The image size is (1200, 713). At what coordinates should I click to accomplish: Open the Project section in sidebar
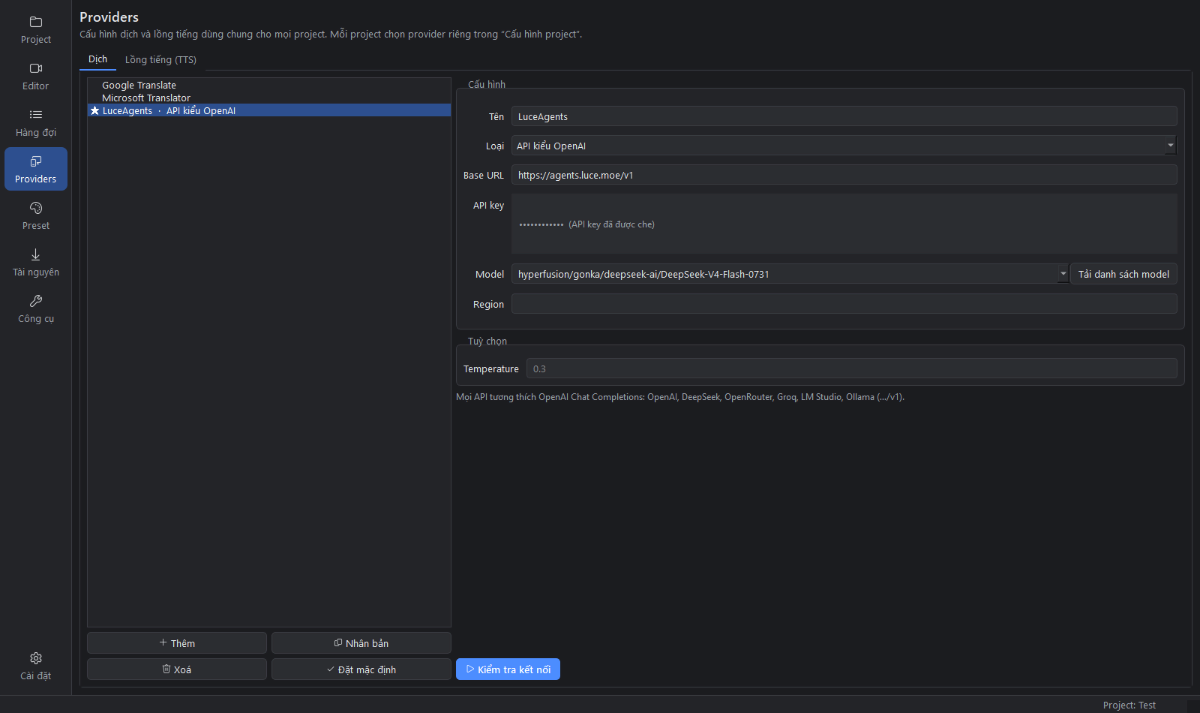(x=36, y=30)
